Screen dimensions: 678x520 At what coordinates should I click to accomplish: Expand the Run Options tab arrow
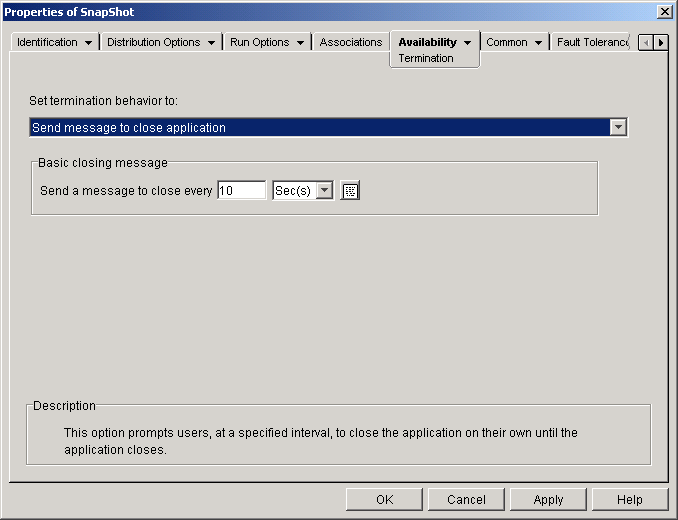300,43
